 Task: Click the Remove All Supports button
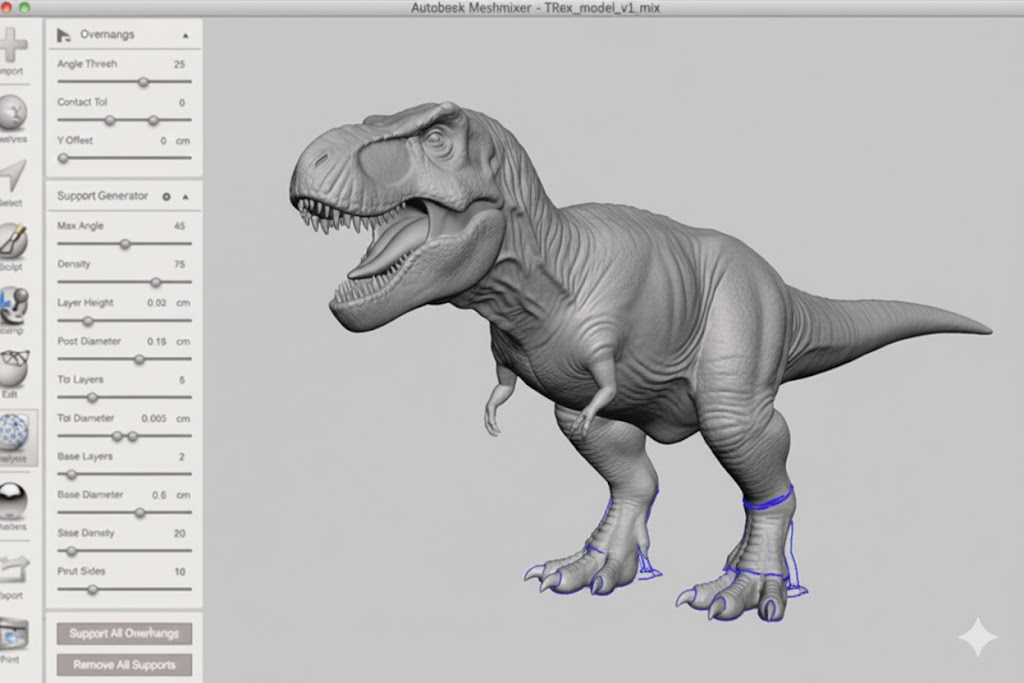(x=124, y=664)
